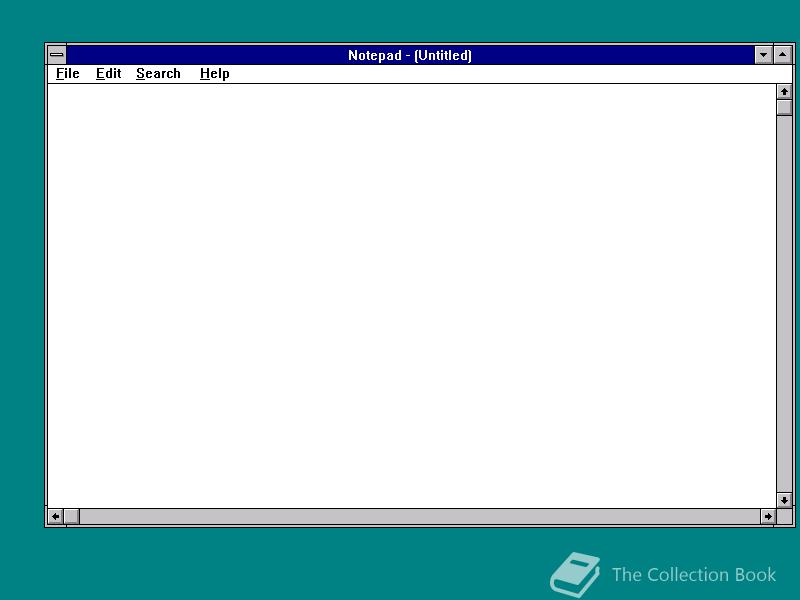Click the vertical scrollbar track
The width and height of the screenshot is (800, 600).
[784, 304]
